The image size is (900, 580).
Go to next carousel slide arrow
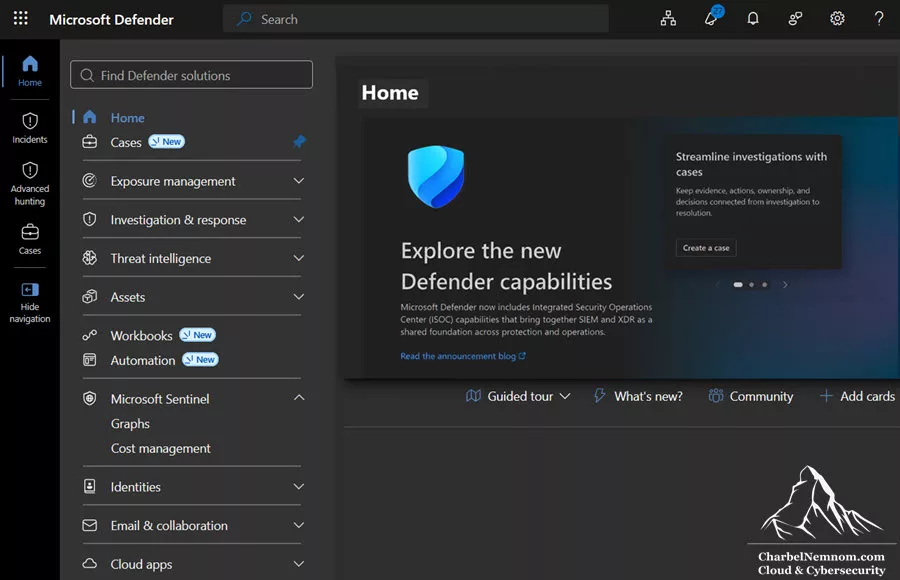click(x=785, y=284)
